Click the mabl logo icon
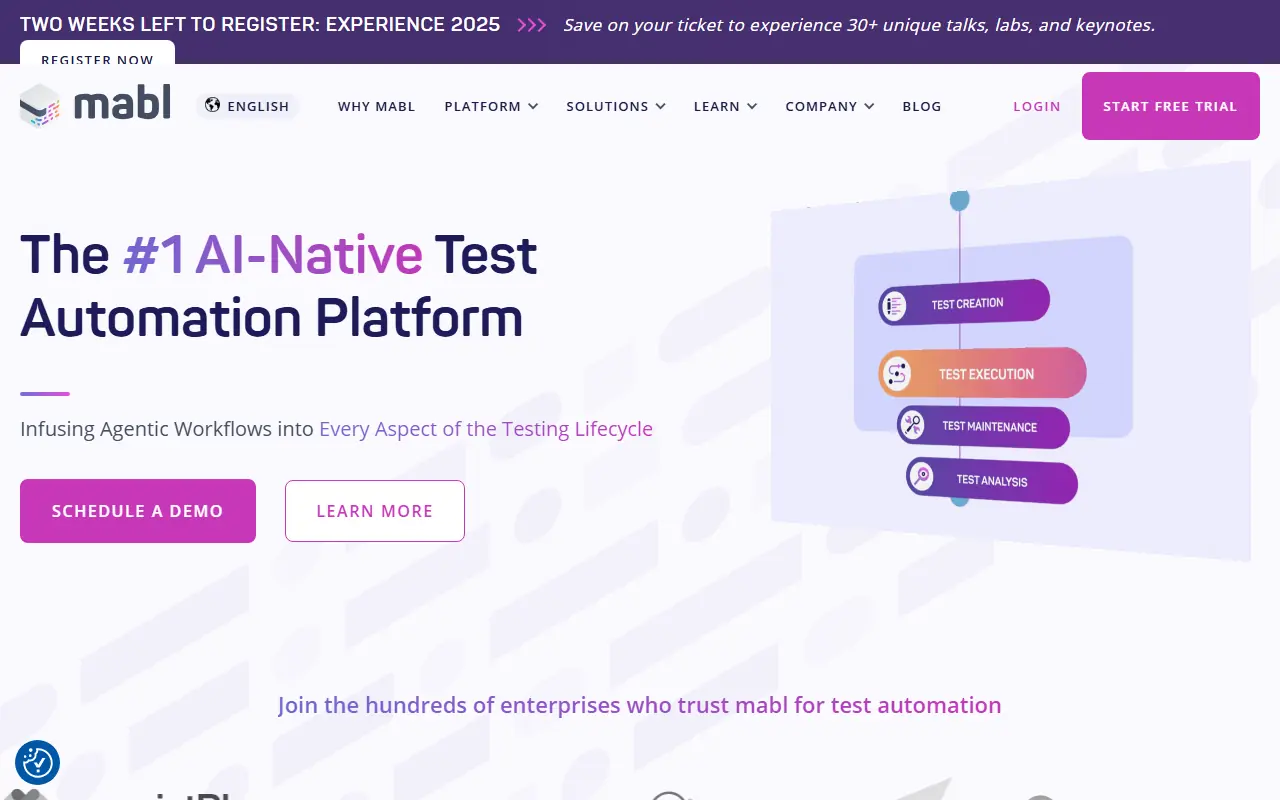Screen dimensions: 1280x800 (41, 105)
